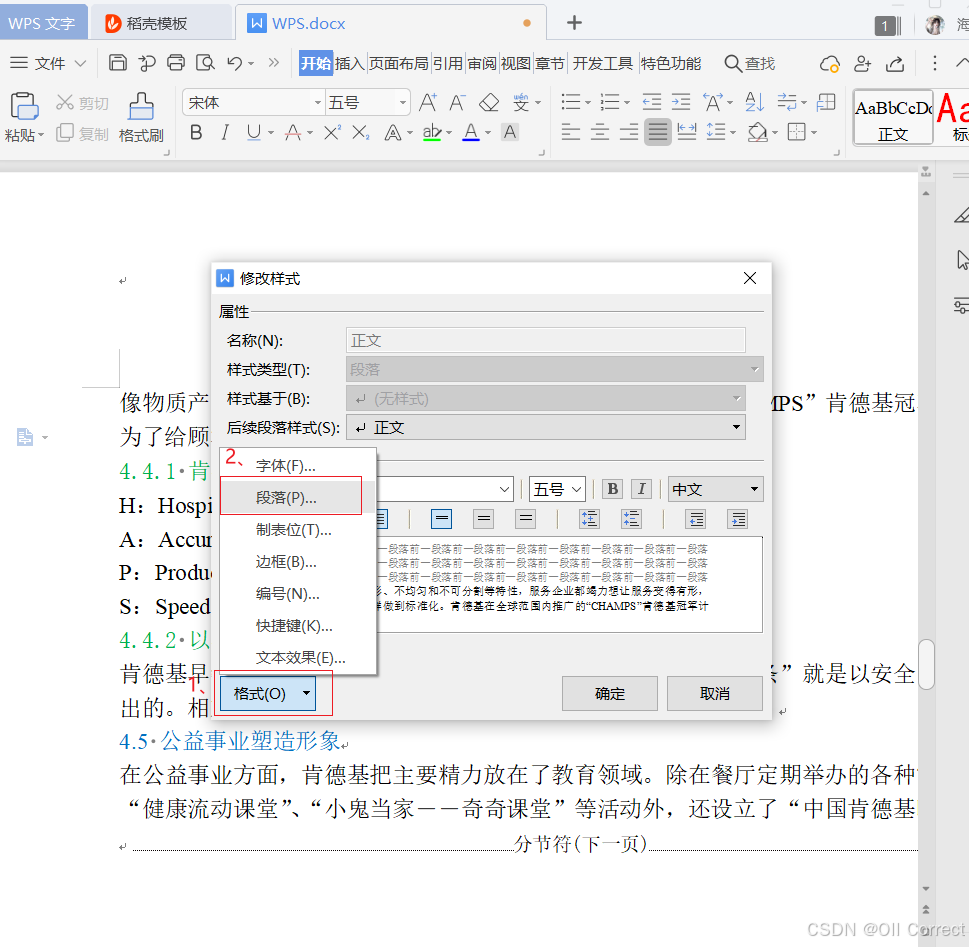The image size is (969, 947).
Task: Increase font size with A+ icon
Action: tap(428, 102)
